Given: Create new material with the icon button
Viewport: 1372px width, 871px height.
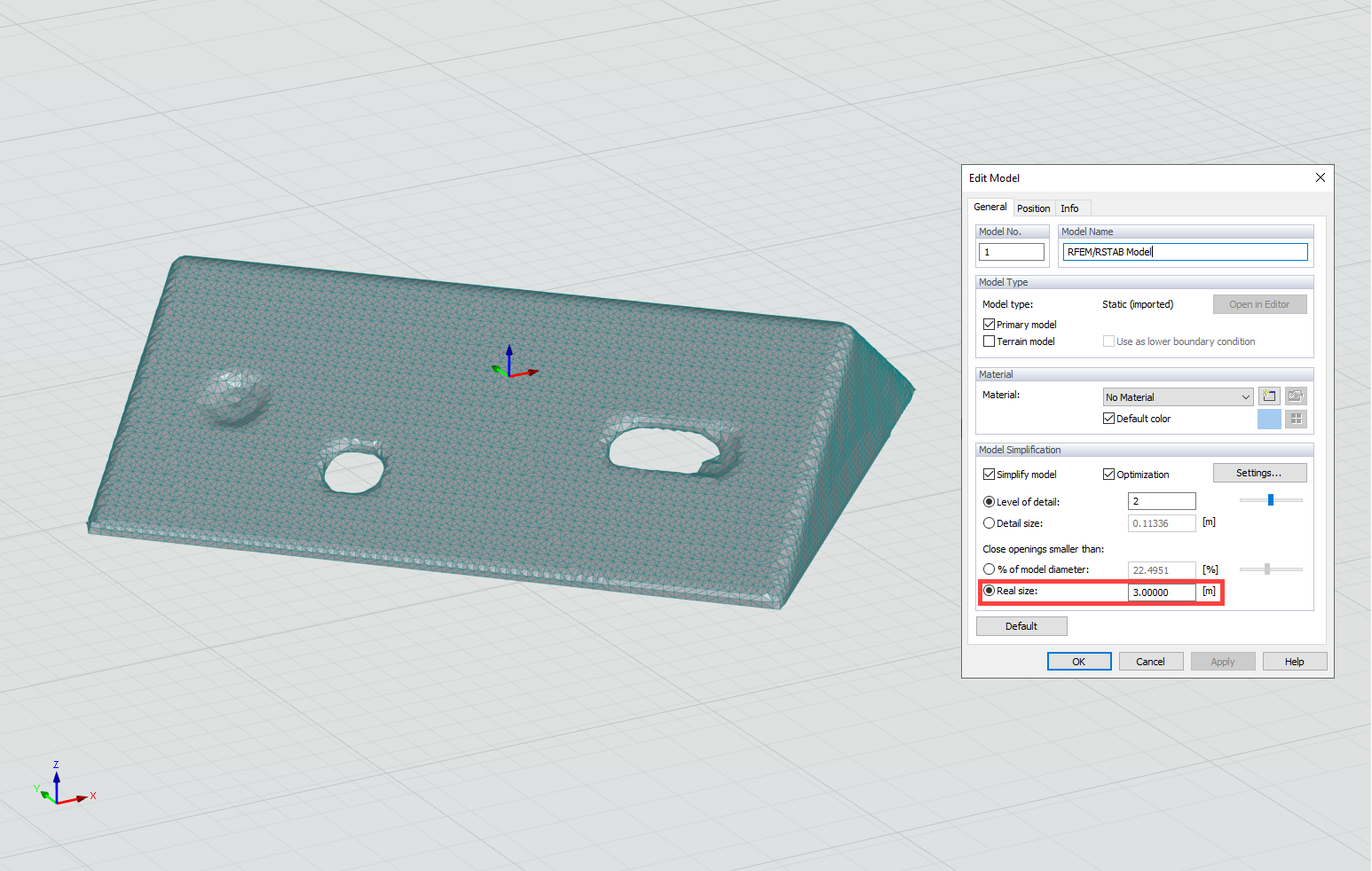Looking at the screenshot, I should [1269, 396].
